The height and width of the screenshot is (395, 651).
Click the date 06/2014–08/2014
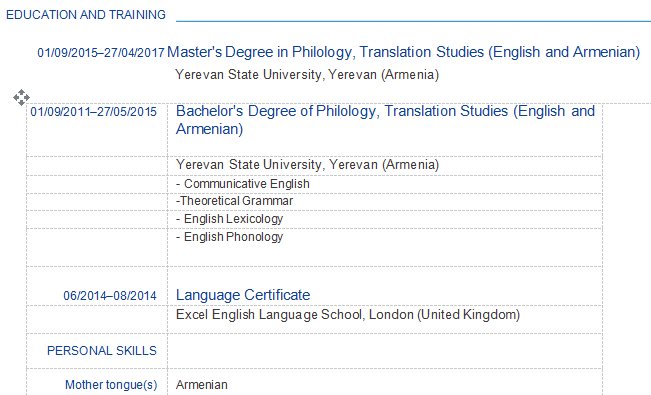point(110,296)
